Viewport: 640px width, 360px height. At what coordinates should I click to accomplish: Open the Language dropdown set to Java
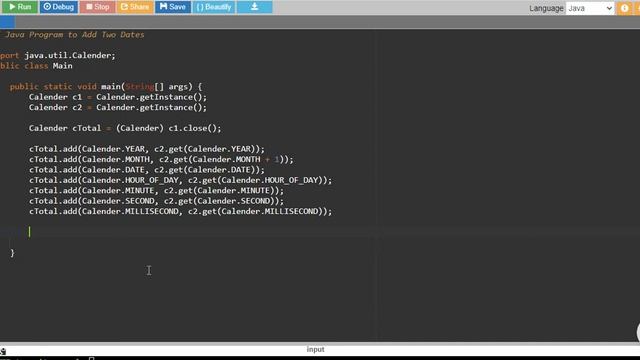(590, 8)
